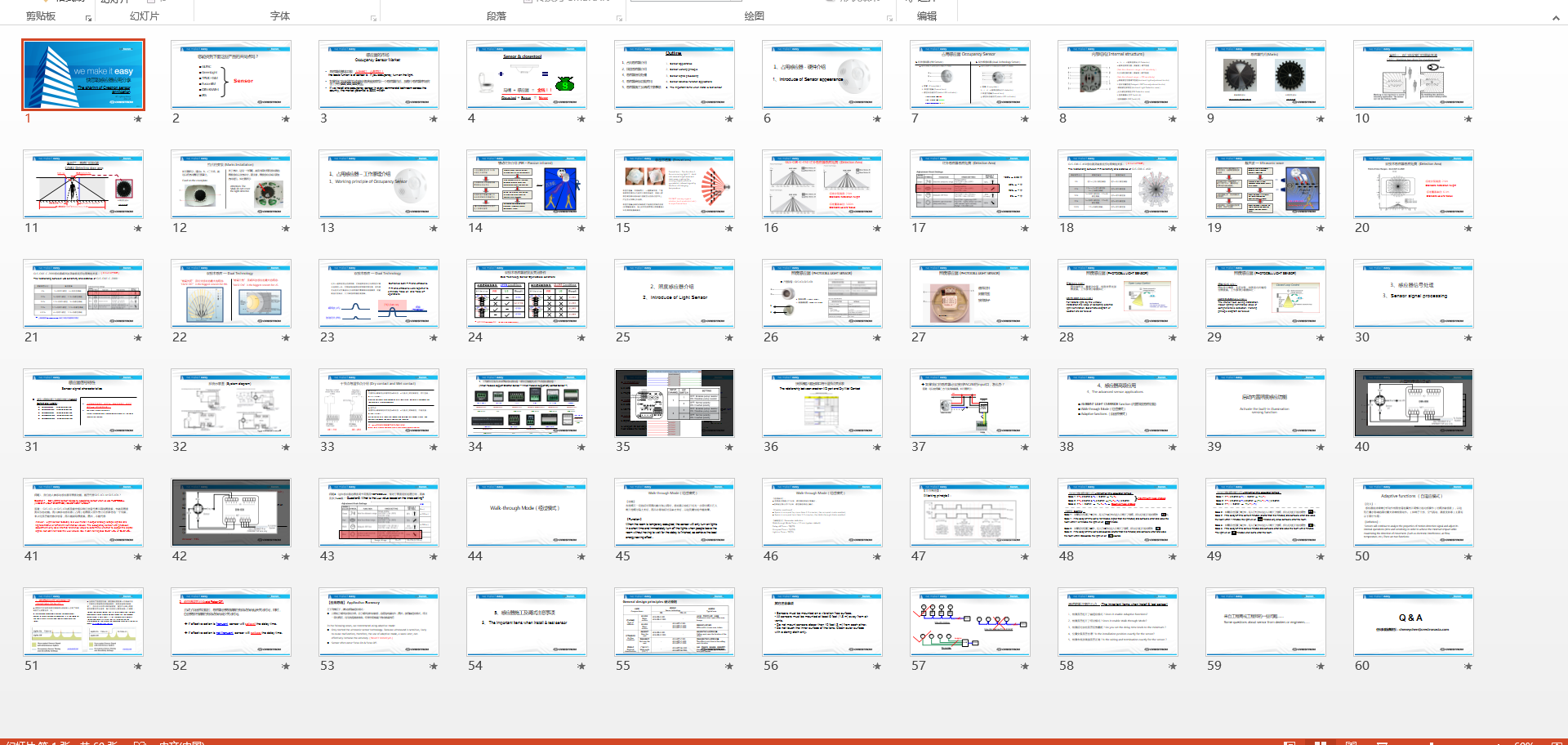Click the star icon under slide 24
Screen dimensions: 1568x745
581,338
